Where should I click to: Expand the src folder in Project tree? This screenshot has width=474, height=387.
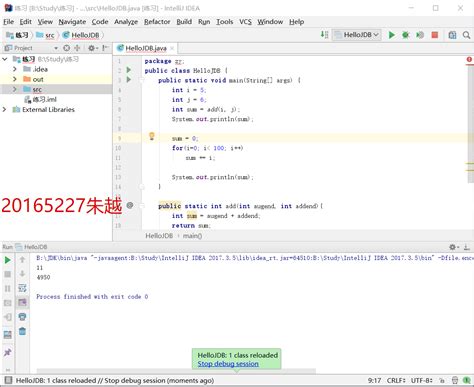(x=15, y=89)
